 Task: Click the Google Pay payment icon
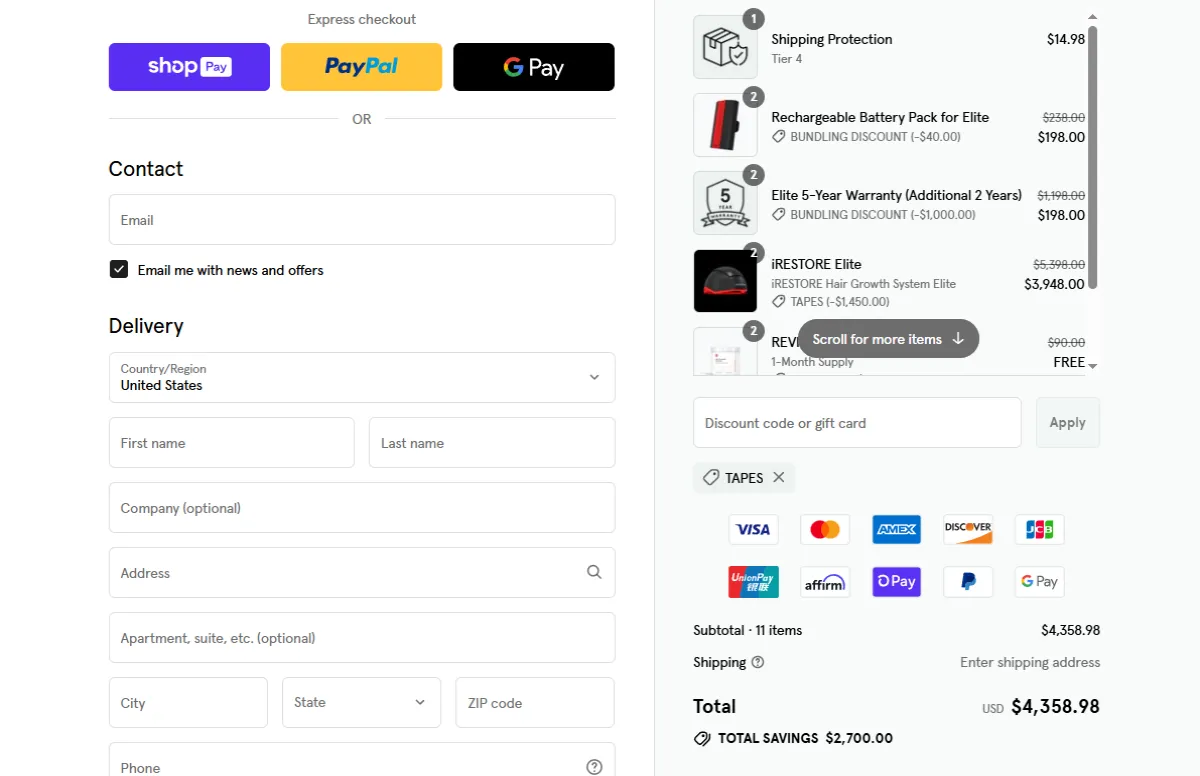1040,582
